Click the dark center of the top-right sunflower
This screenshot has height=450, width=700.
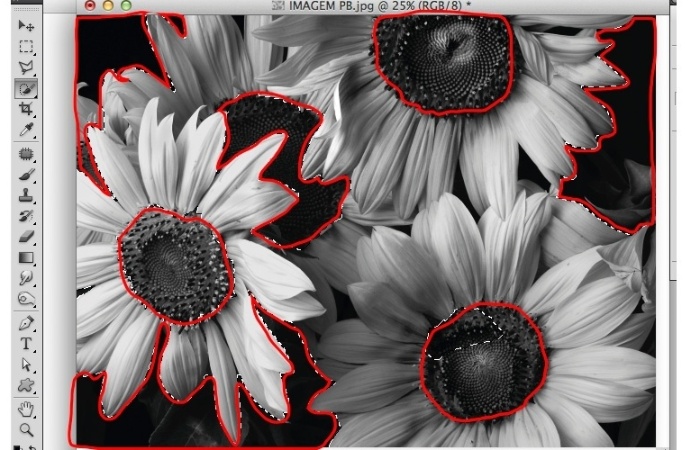446,62
